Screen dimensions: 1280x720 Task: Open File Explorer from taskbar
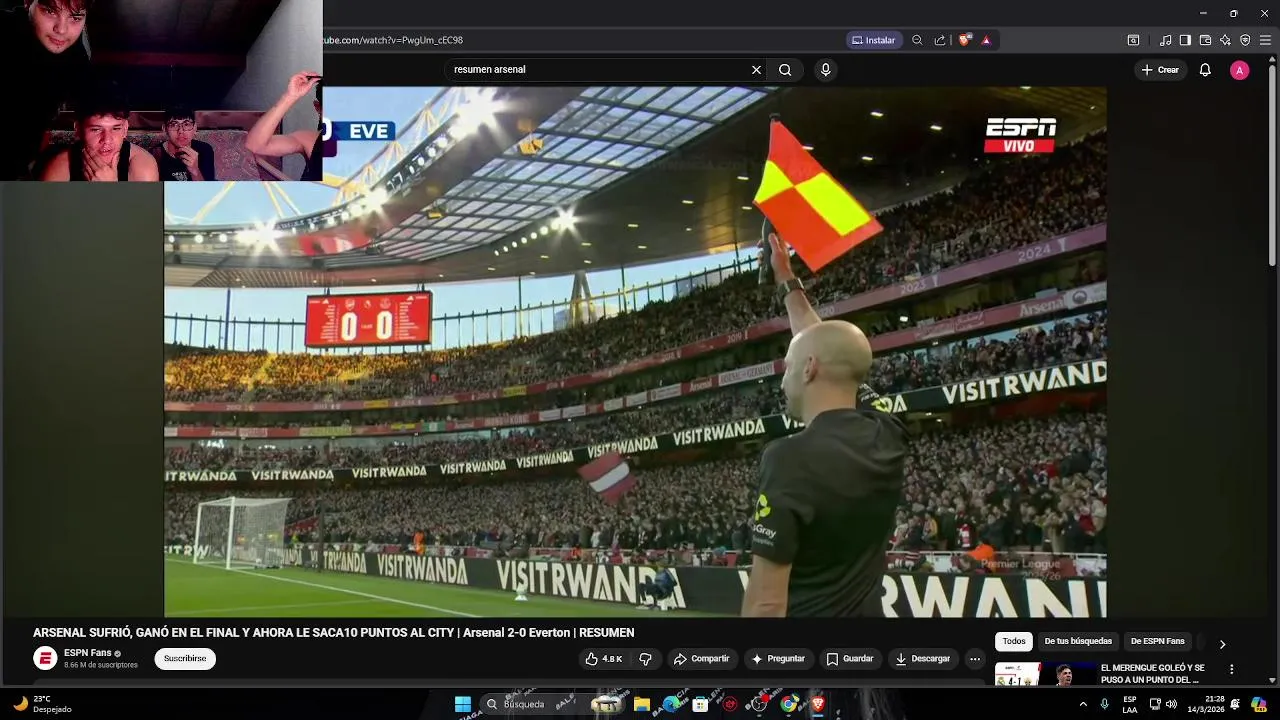[x=642, y=704]
